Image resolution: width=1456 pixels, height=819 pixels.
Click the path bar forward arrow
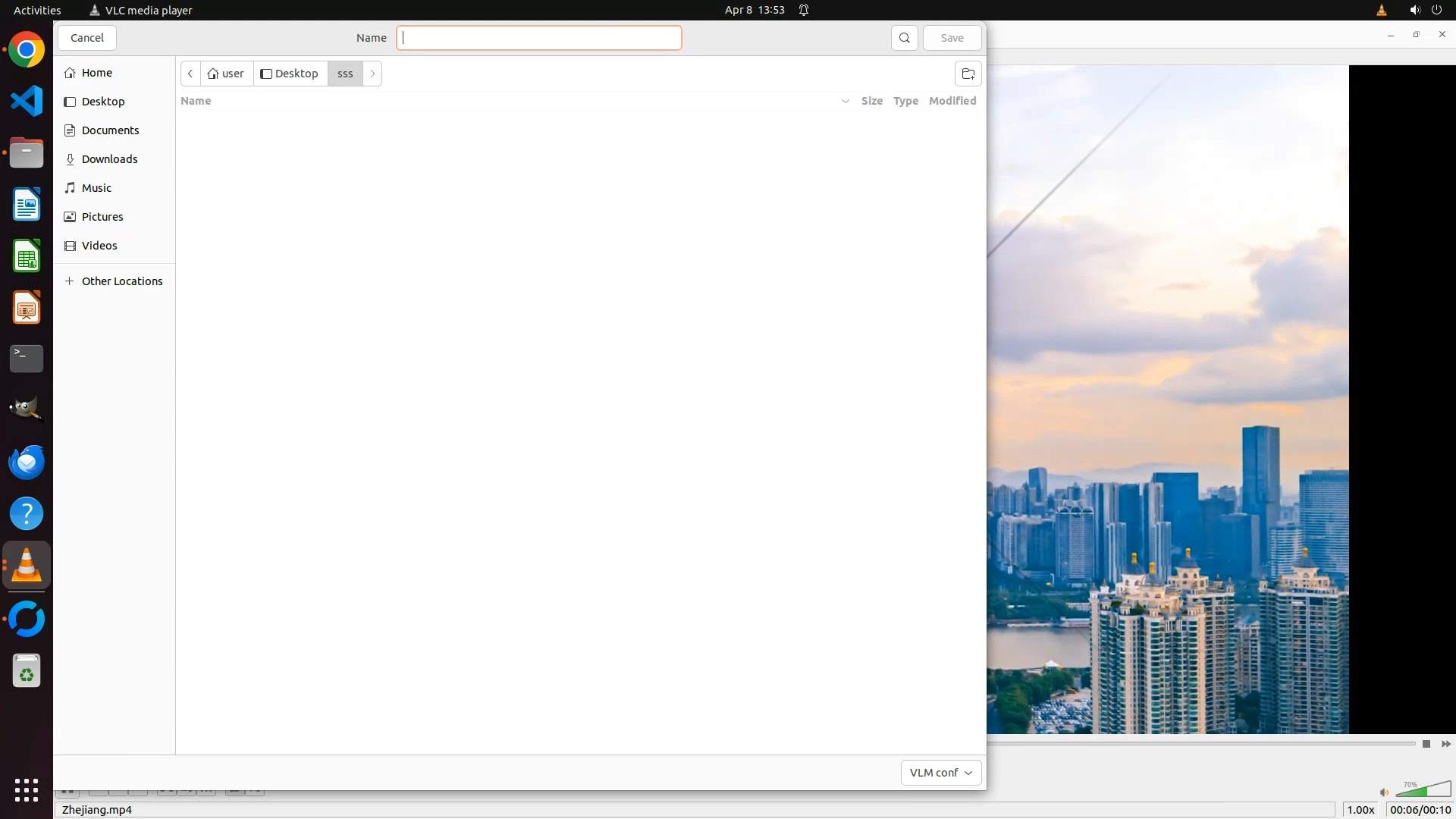coord(372,74)
